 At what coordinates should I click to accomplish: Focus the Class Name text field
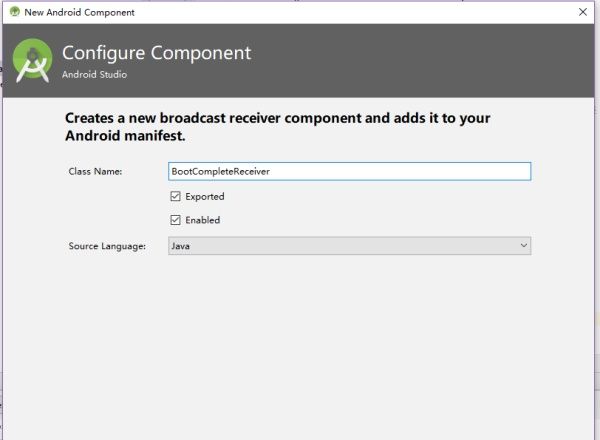pos(349,171)
